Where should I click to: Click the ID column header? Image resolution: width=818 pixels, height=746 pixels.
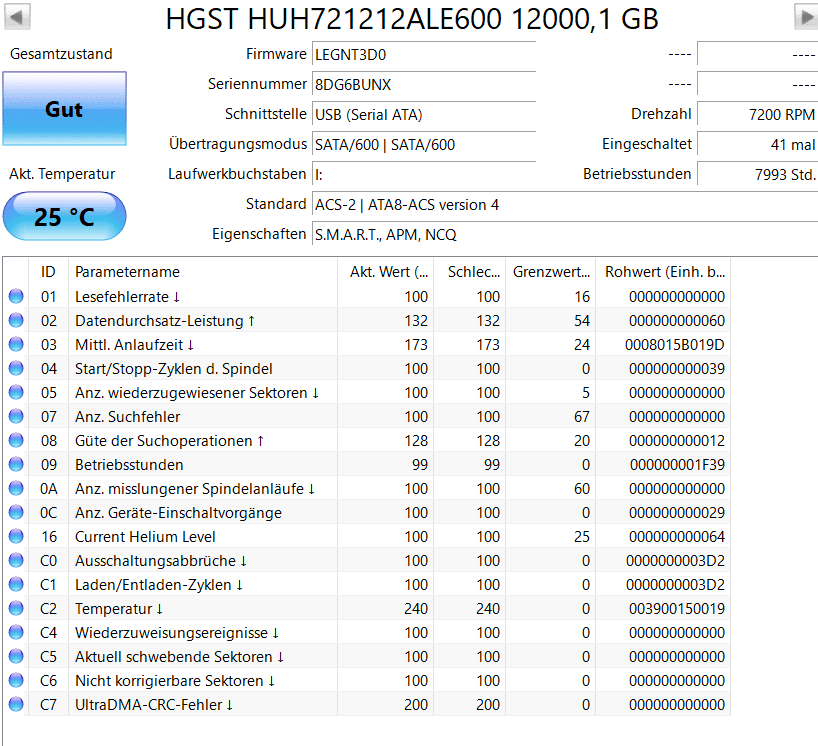point(48,272)
